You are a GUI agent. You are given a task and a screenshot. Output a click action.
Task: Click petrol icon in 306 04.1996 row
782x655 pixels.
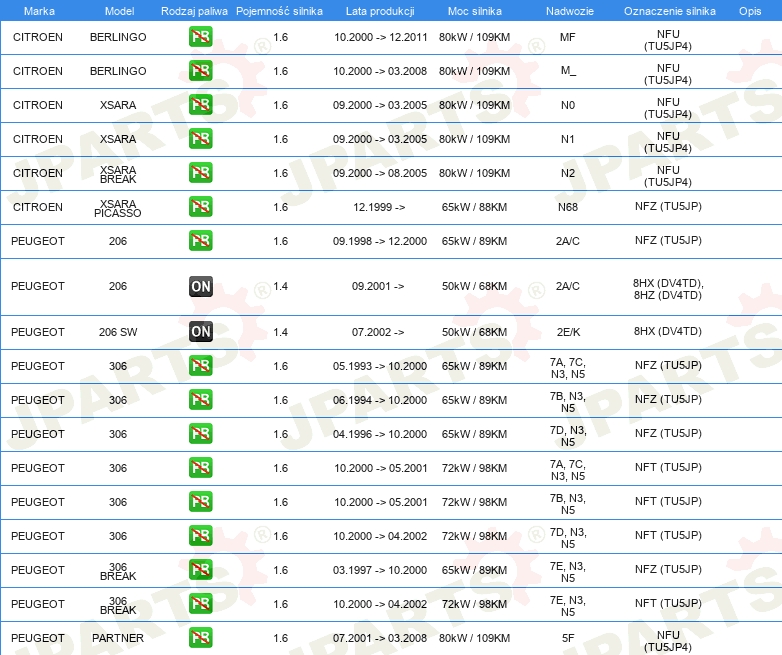click(x=200, y=434)
